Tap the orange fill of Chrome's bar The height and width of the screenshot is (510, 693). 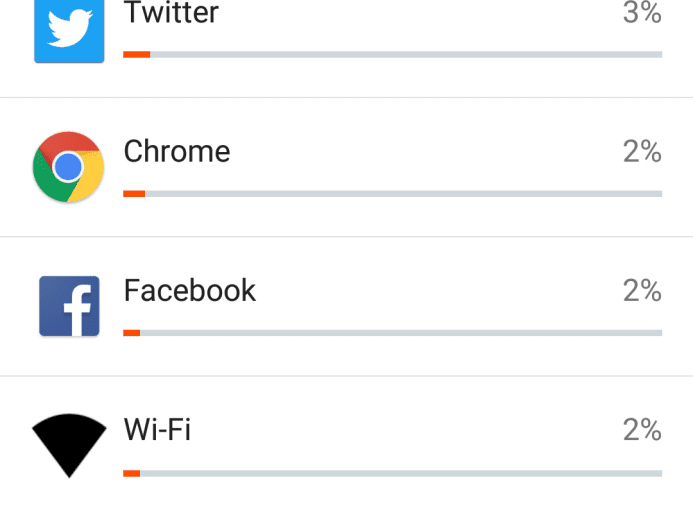coord(134,194)
